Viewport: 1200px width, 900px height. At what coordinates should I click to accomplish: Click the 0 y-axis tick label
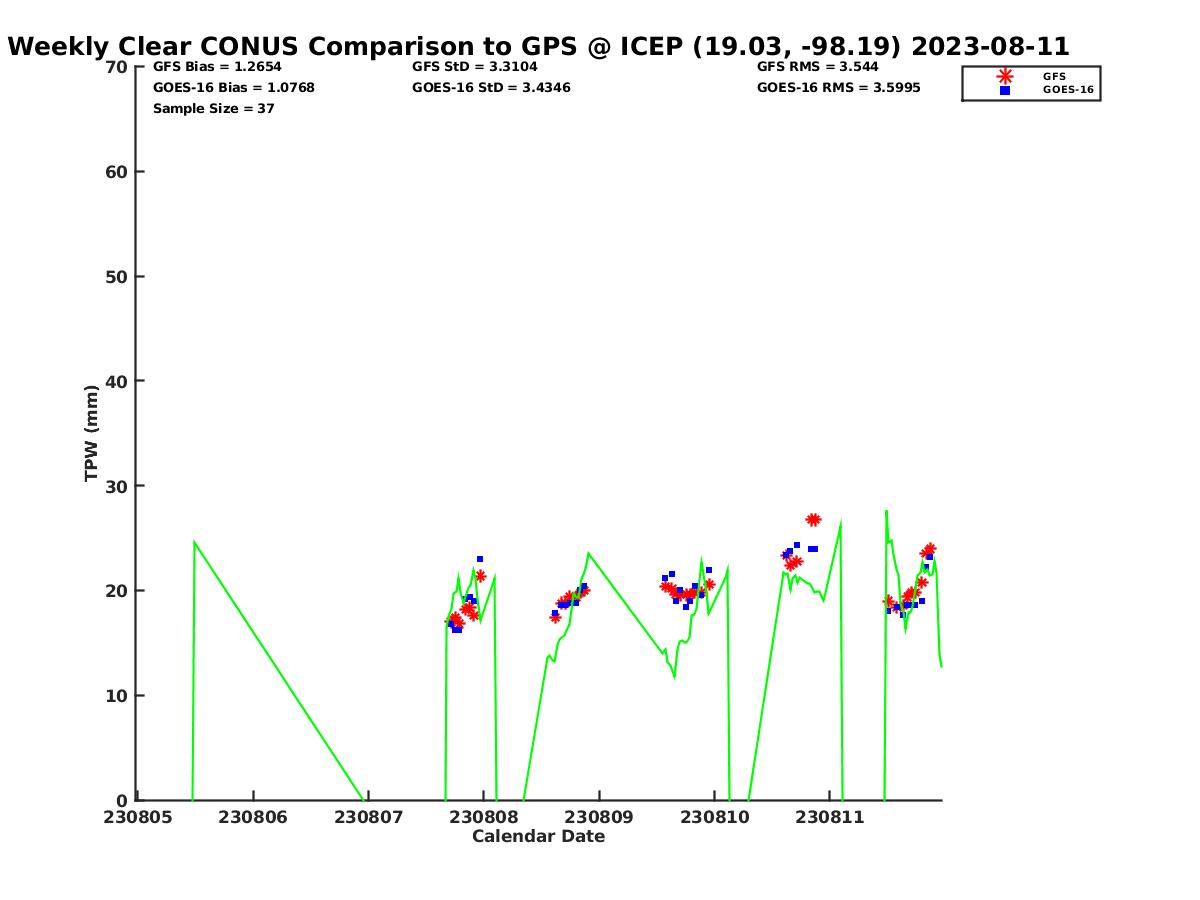click(x=123, y=800)
